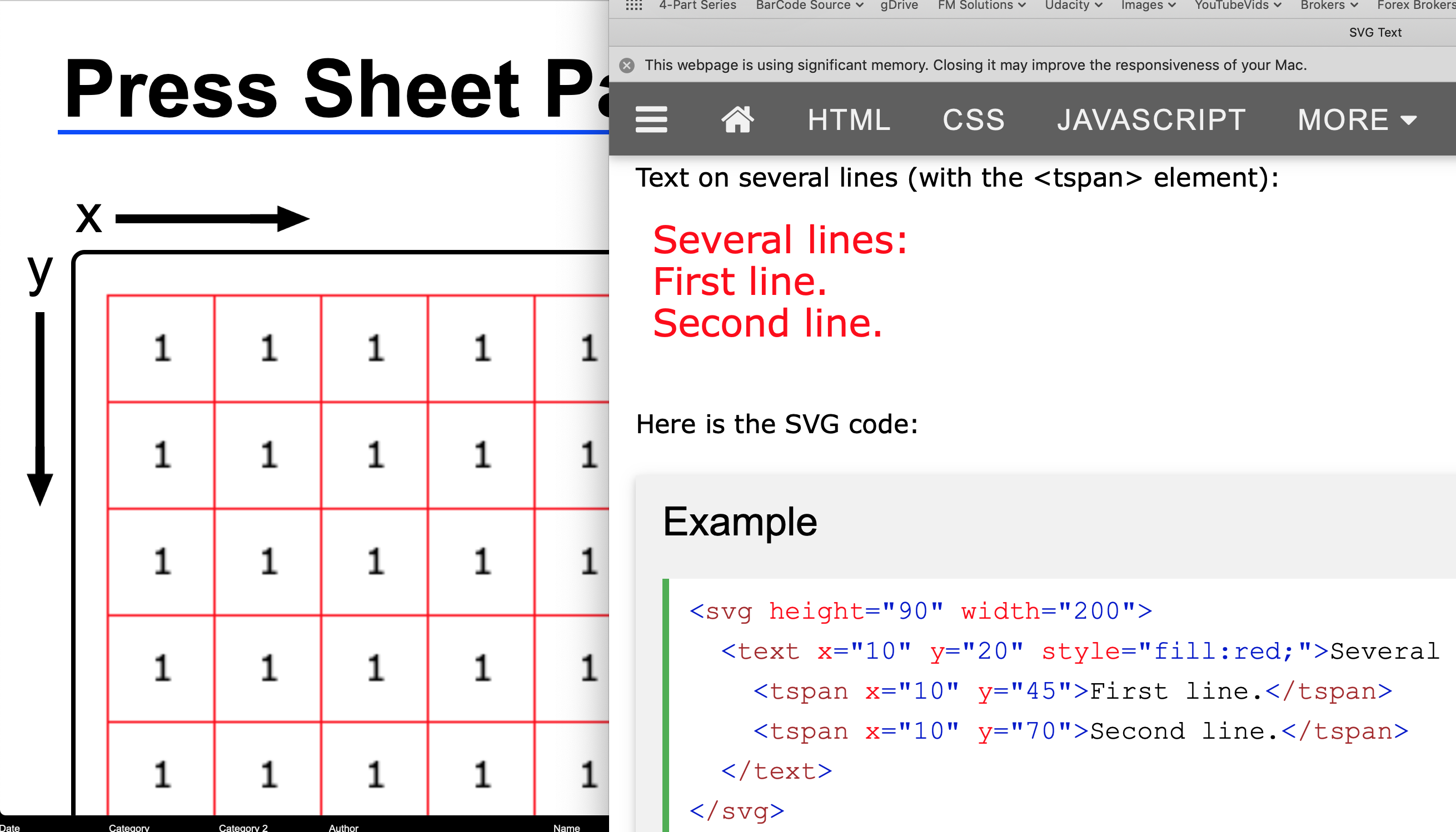Expand the MORE dropdown in navbar
Screen dimensions: 1456x832
[1357, 120]
